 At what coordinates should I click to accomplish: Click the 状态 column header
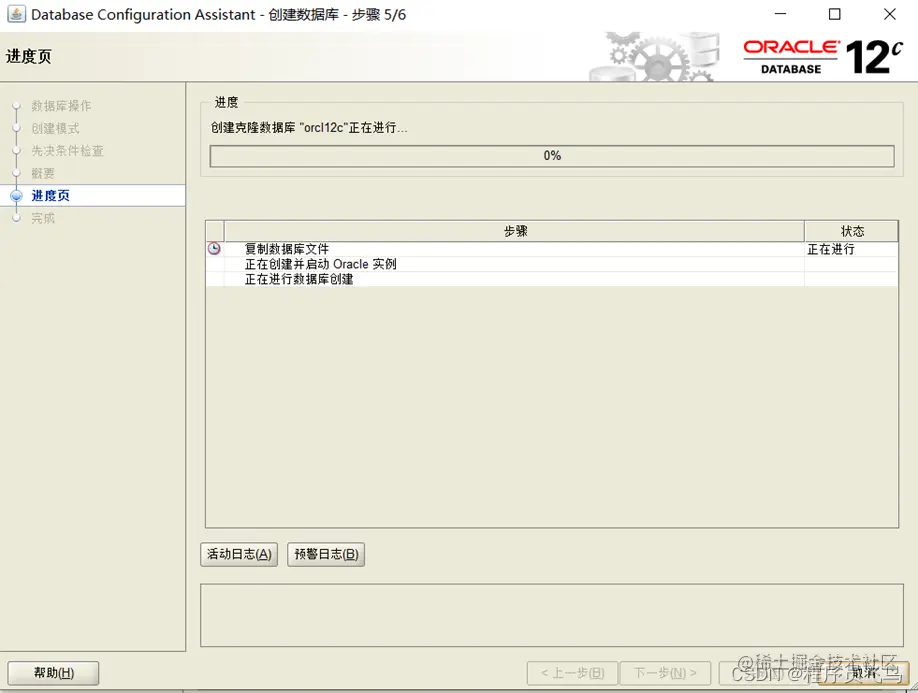852,231
